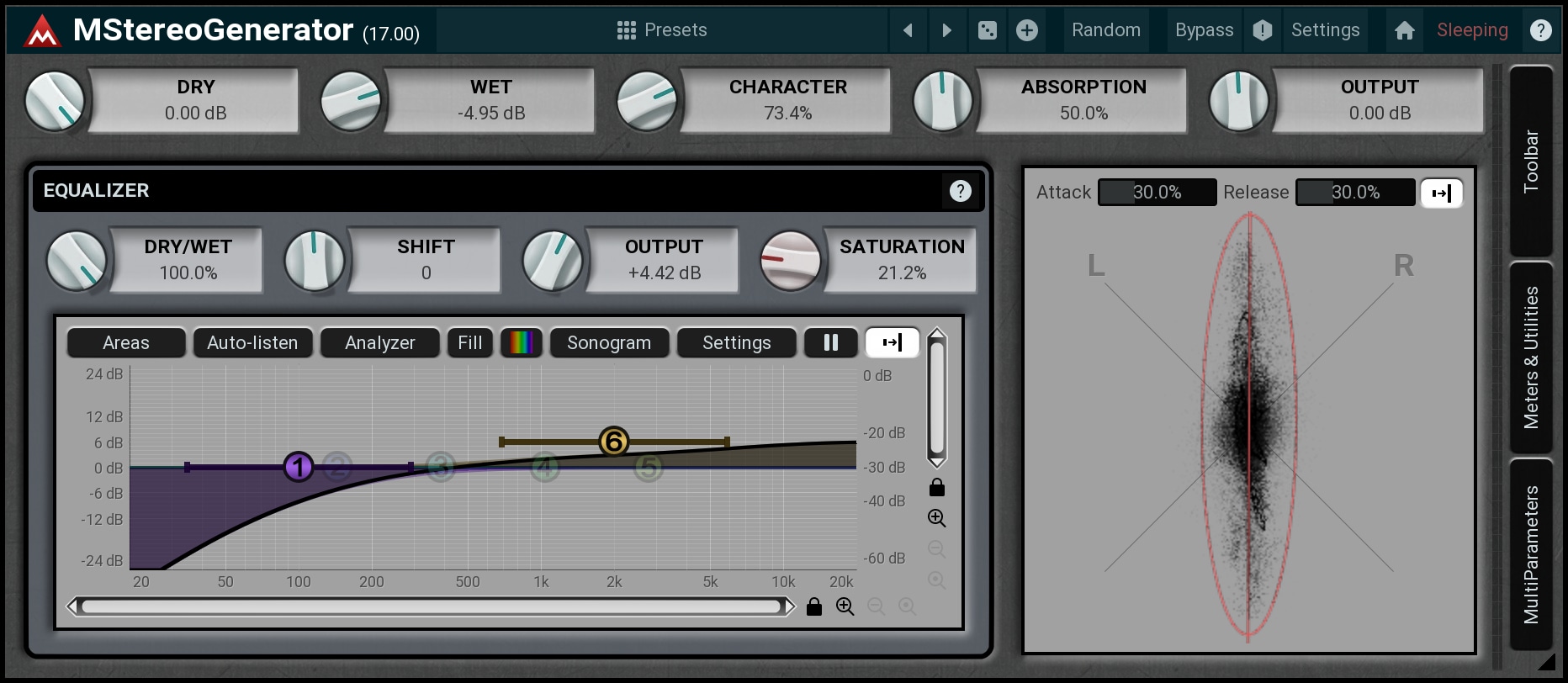Click the Attack percentage slider
The width and height of the screenshot is (1568, 683).
(1157, 193)
